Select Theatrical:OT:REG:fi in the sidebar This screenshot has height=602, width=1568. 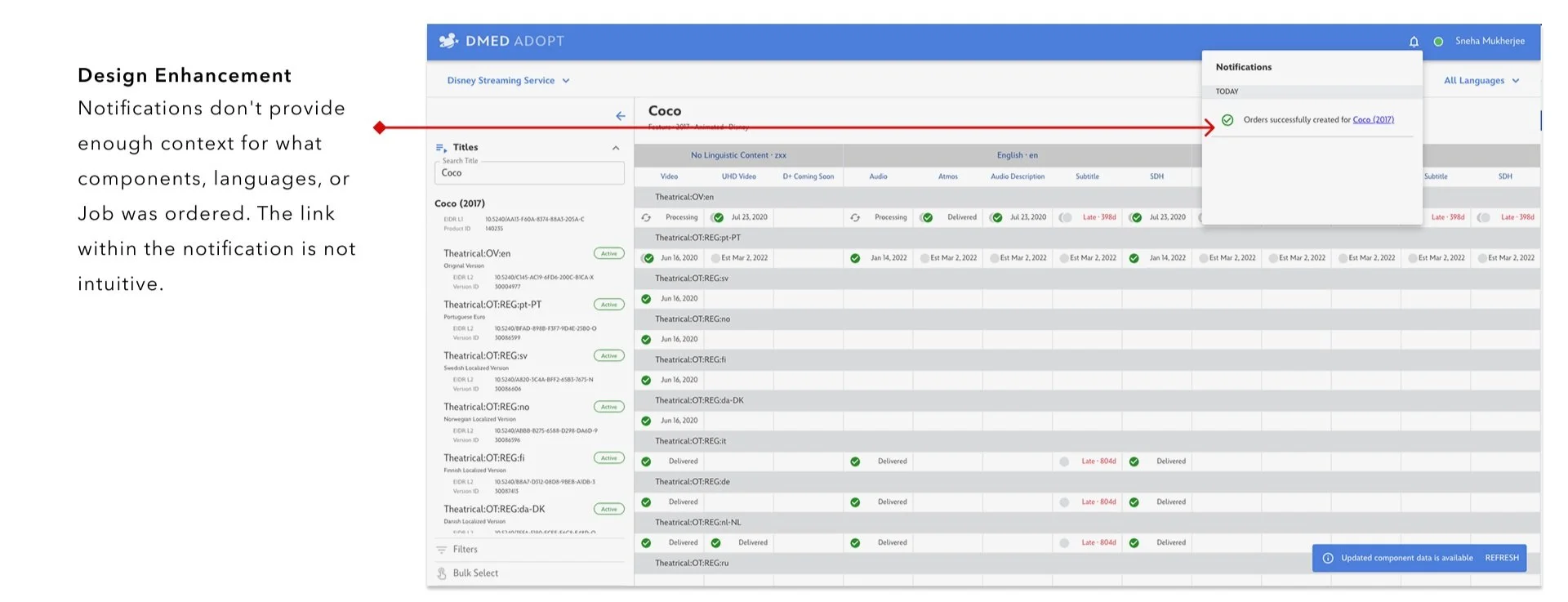pyautogui.click(x=484, y=458)
